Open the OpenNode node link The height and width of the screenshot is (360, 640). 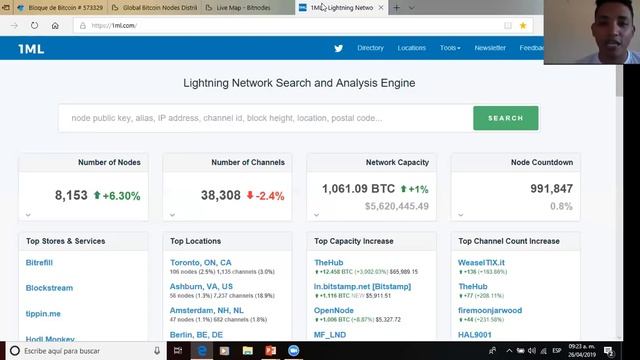tap(333, 310)
